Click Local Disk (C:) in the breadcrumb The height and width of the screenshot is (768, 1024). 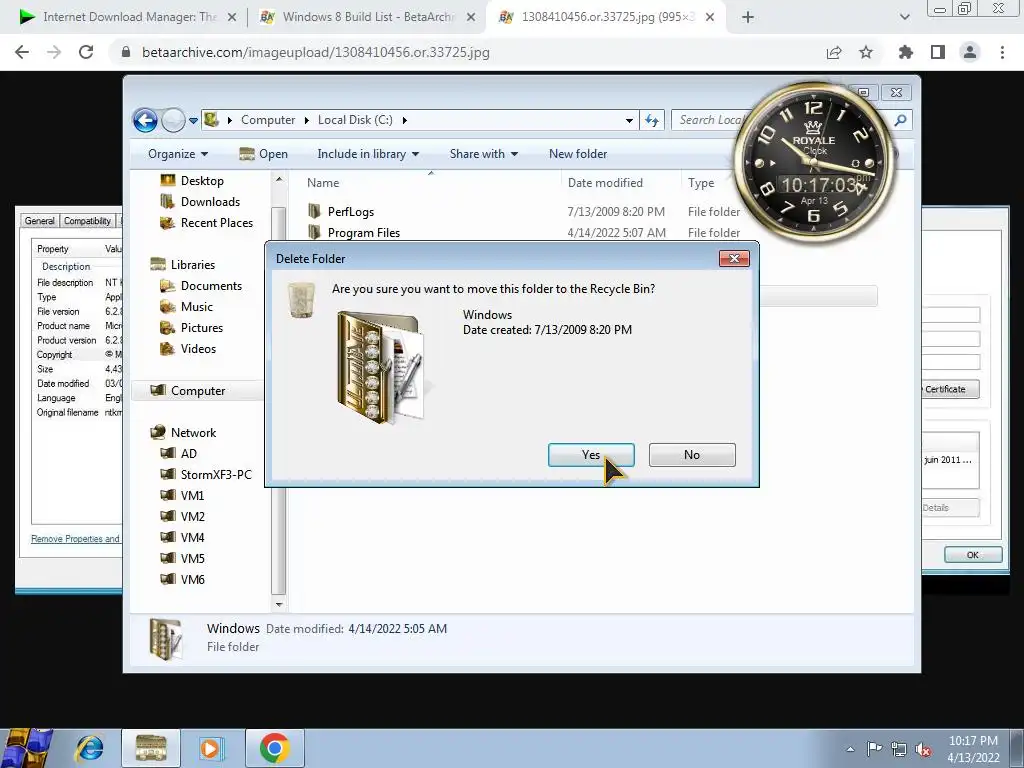(x=355, y=120)
